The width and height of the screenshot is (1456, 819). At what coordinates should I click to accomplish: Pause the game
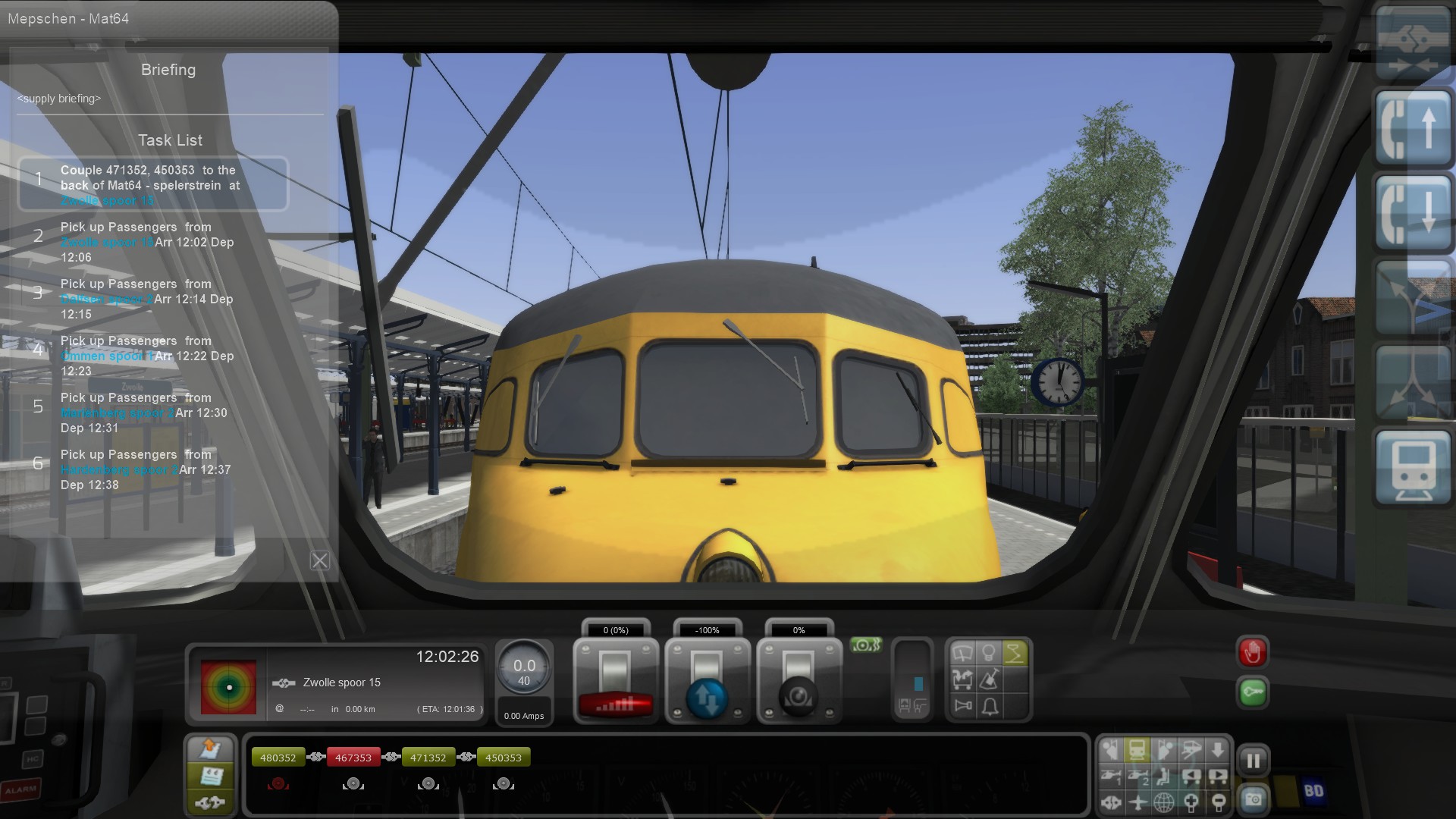click(x=1254, y=761)
